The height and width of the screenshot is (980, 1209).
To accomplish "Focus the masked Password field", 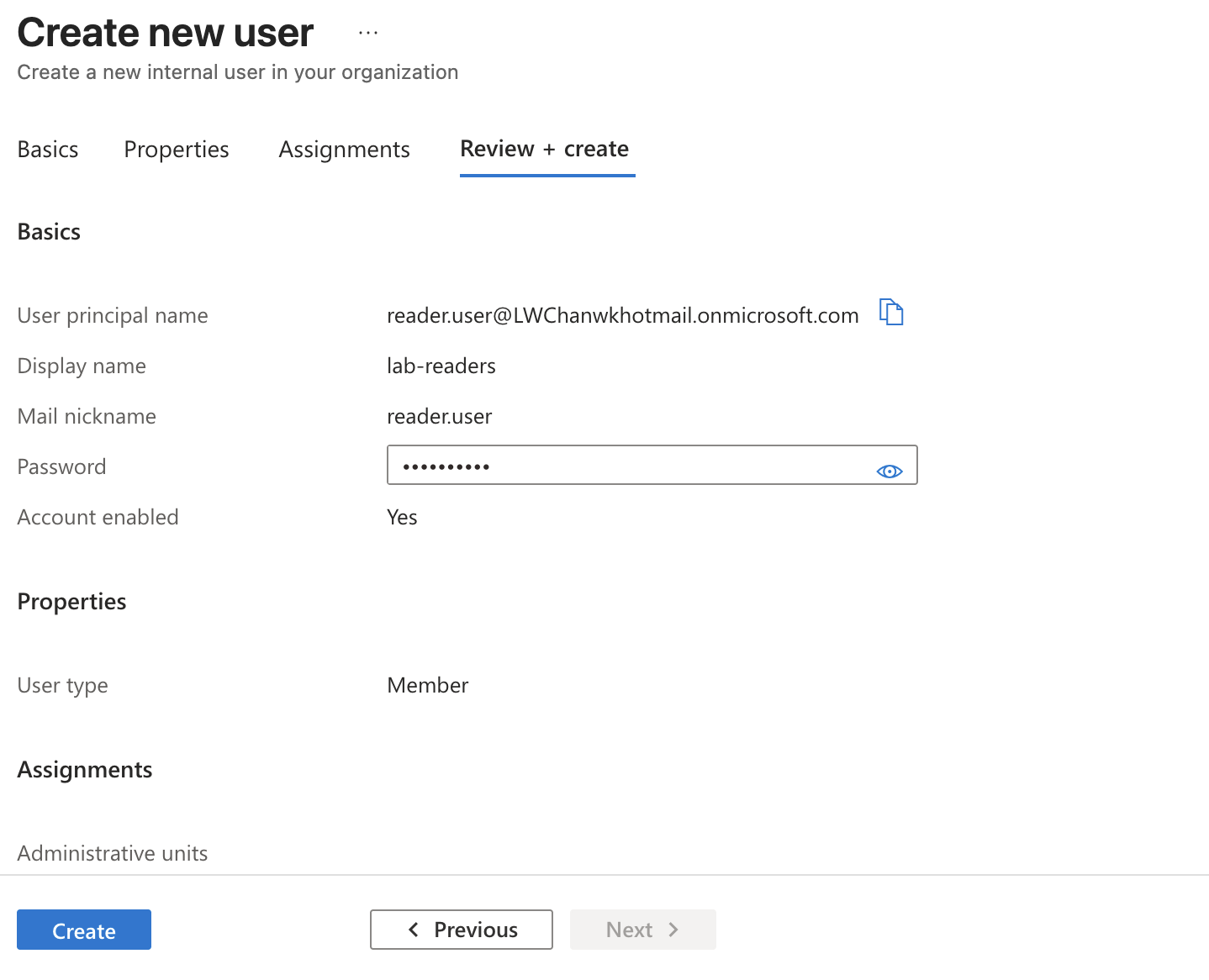I will click(652, 465).
